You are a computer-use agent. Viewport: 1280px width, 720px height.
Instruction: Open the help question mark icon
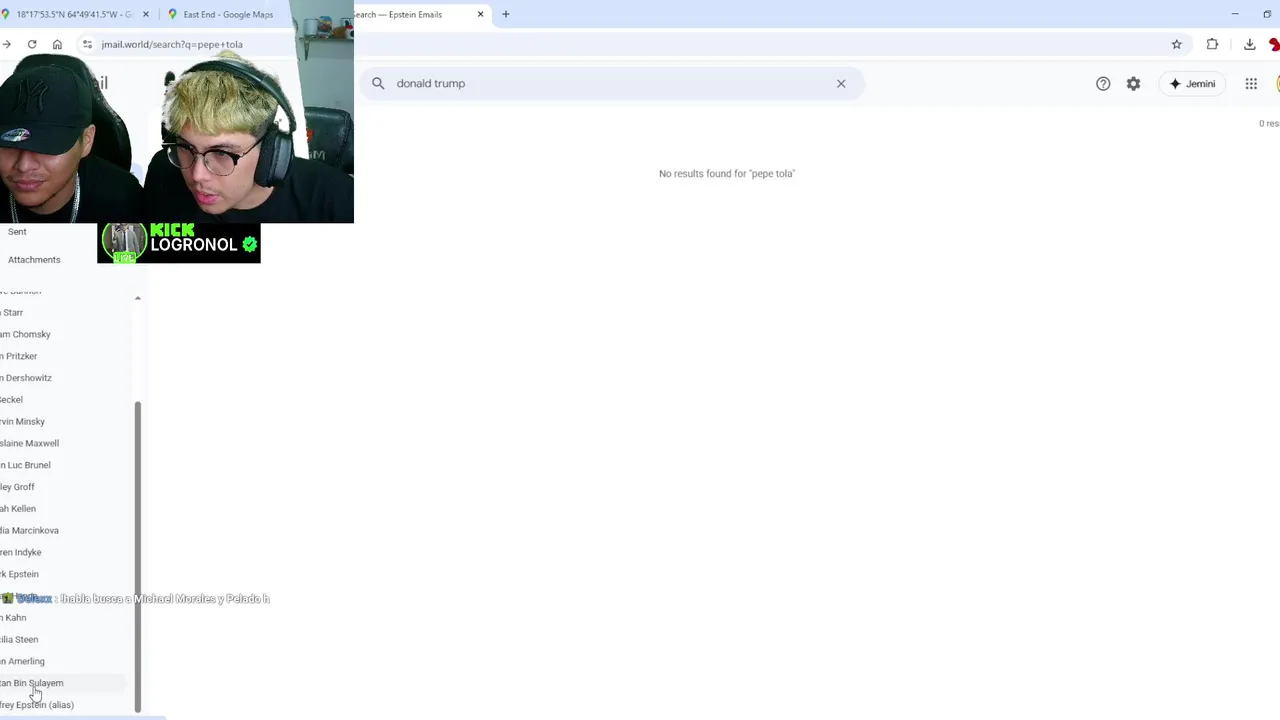1103,84
